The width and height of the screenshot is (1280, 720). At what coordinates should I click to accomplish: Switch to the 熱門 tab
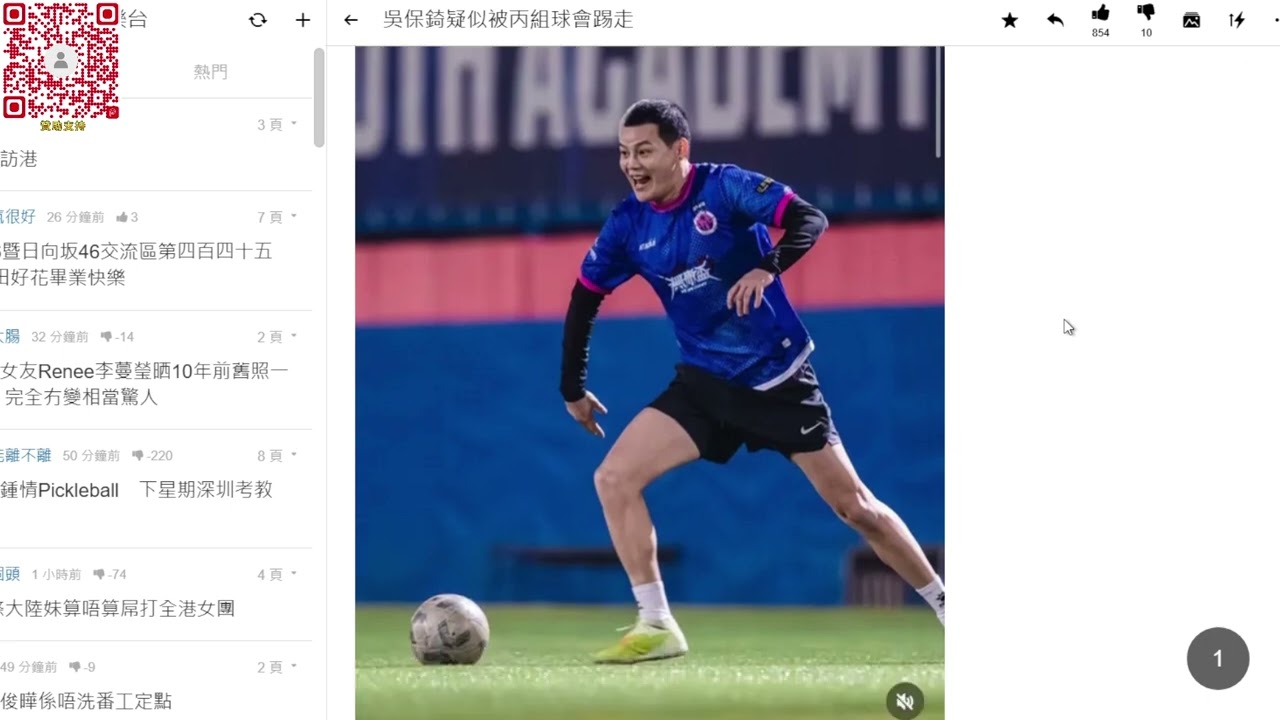click(x=211, y=72)
